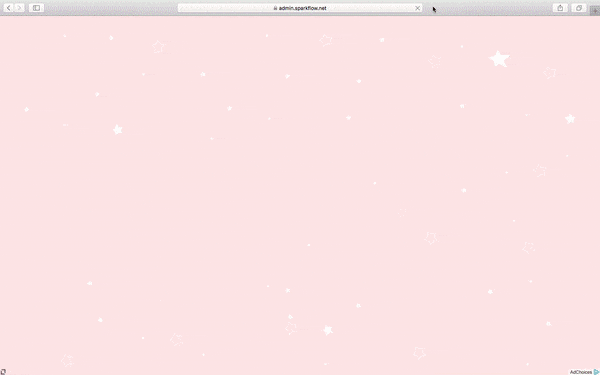Image resolution: width=600 pixels, height=375 pixels.
Task: Click the AdChoices triangle icon
Action: click(x=596, y=372)
